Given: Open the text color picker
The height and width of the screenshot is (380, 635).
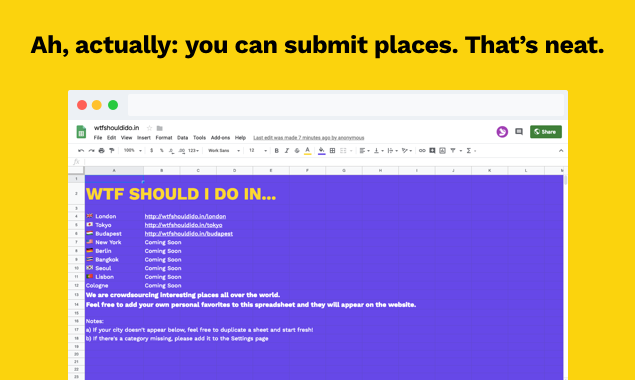Looking at the screenshot, I should click(308, 151).
